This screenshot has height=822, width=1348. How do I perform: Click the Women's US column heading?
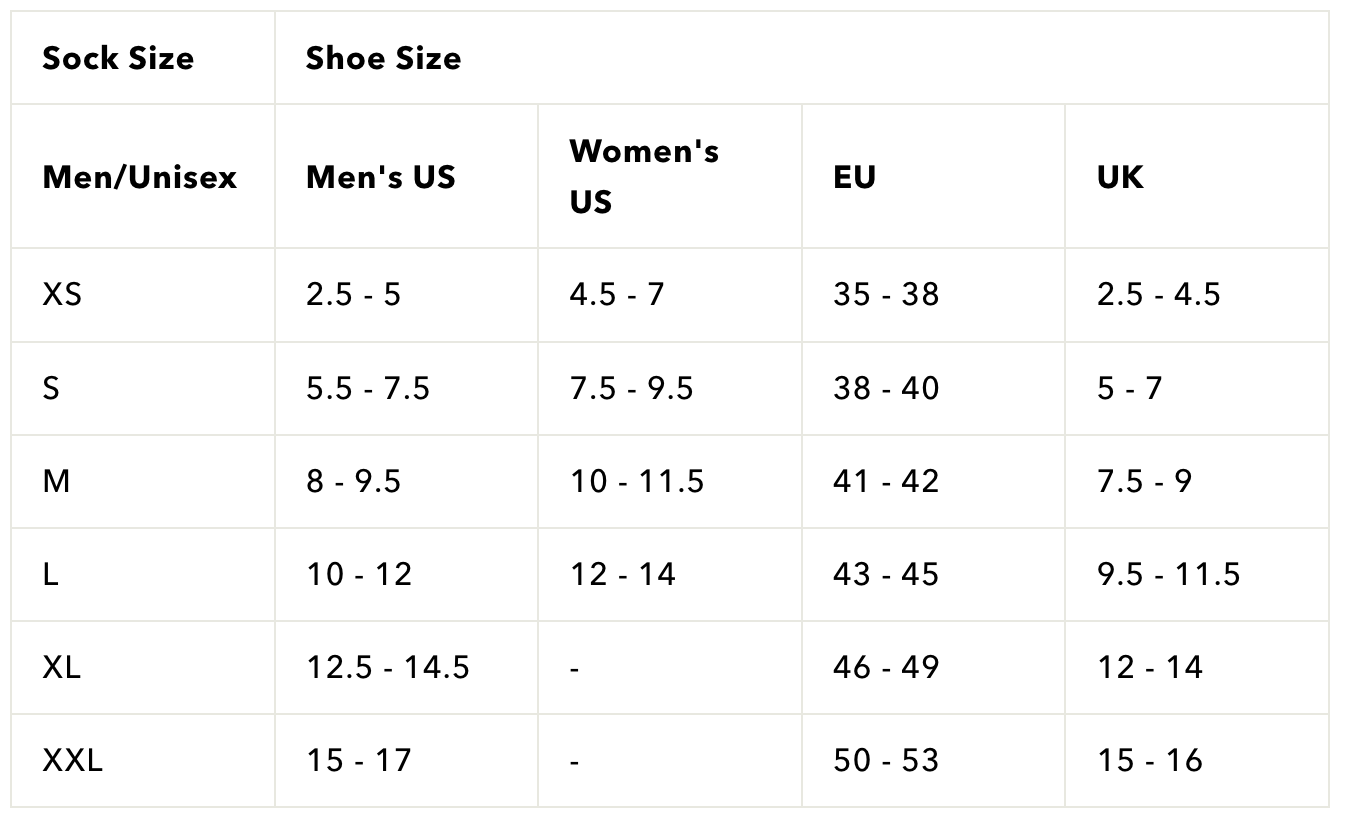670,177
